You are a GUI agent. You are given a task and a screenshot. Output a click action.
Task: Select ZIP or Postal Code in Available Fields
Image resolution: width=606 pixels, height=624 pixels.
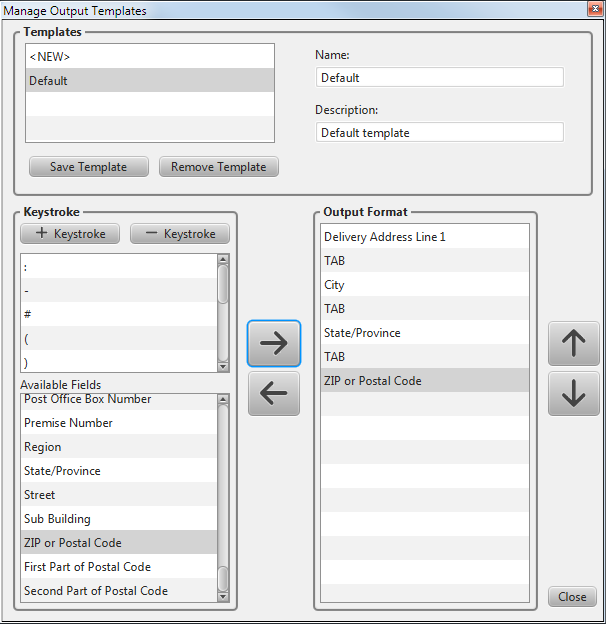coord(119,542)
